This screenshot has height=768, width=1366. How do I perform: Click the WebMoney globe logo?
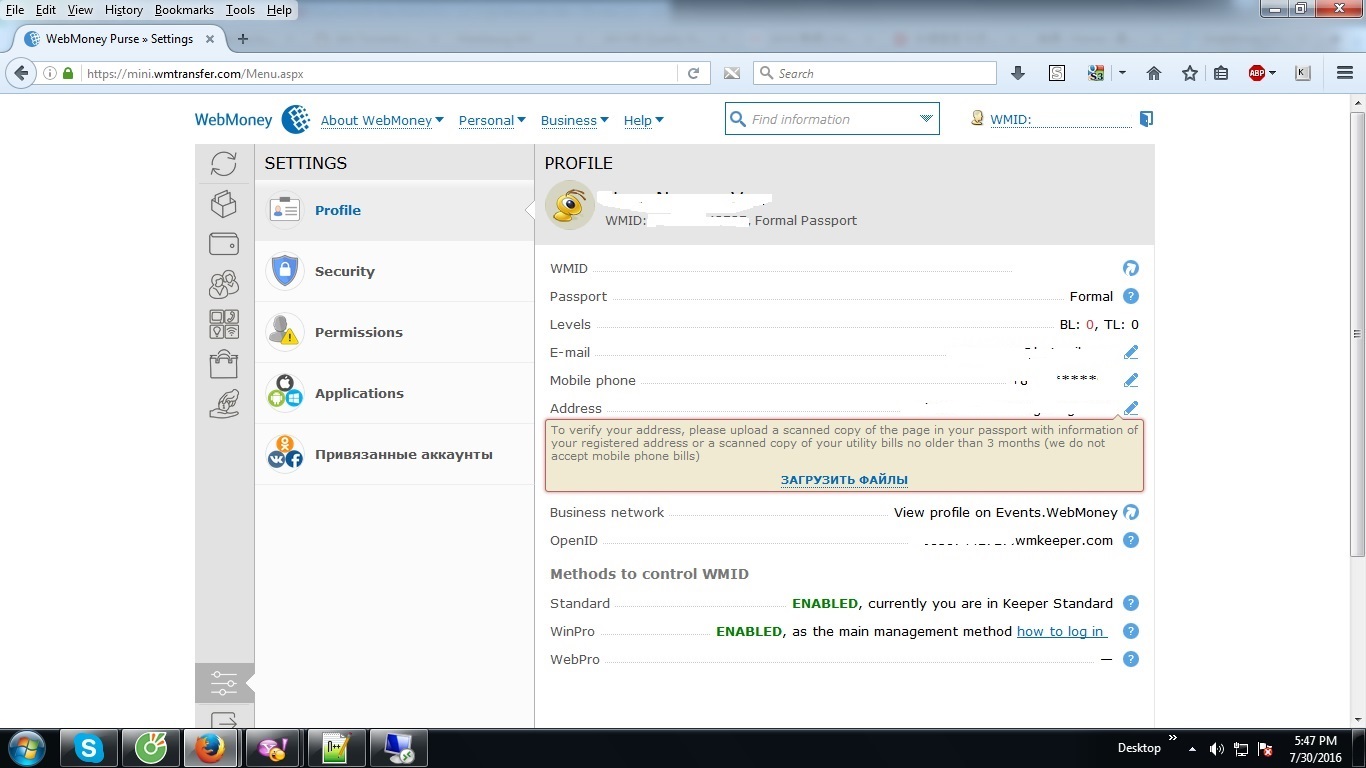pos(296,119)
